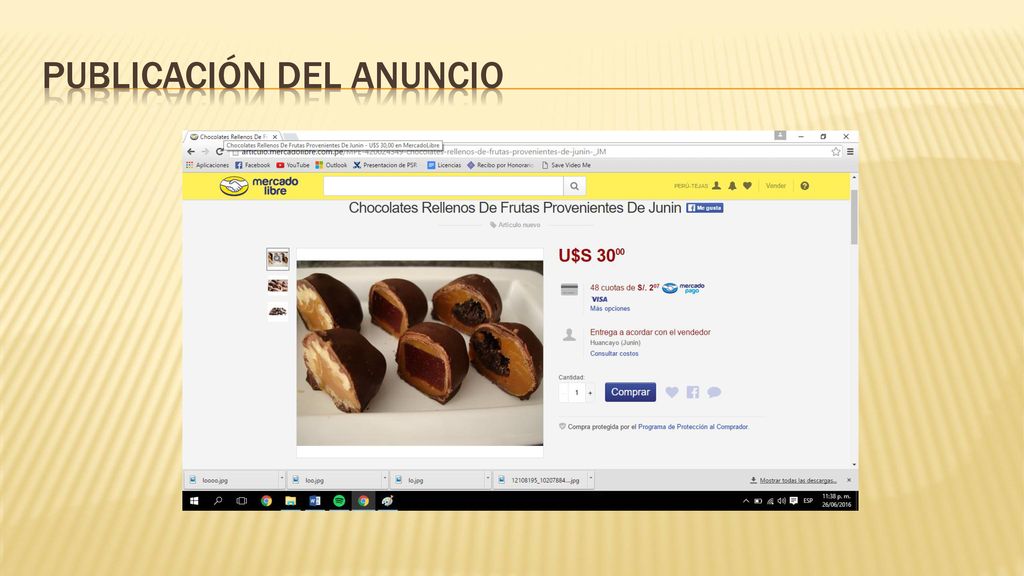Viewport: 1024px width, 576px height.
Task: Click the main chocolates product image
Action: coord(420,353)
